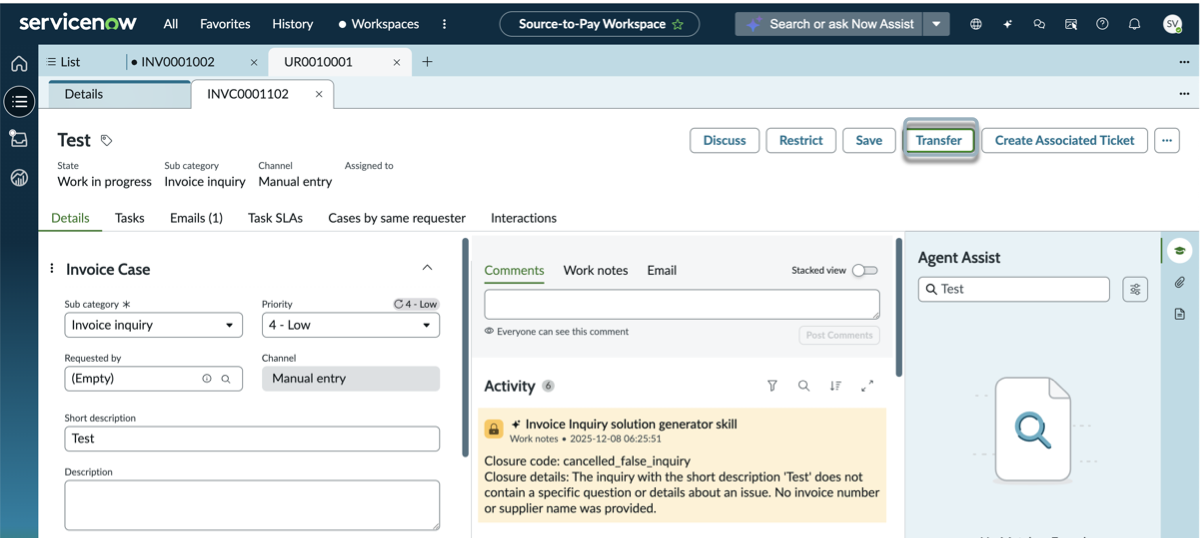Go to Home in the left sidebar
This screenshot has height=538, width=1200.
pyautogui.click(x=19, y=64)
